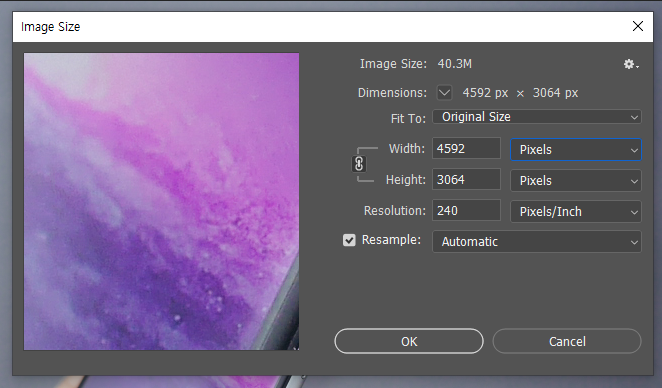Image resolution: width=662 pixels, height=388 pixels.
Task: Toggle the constrain proportions chain link icon
Action: click(359, 164)
